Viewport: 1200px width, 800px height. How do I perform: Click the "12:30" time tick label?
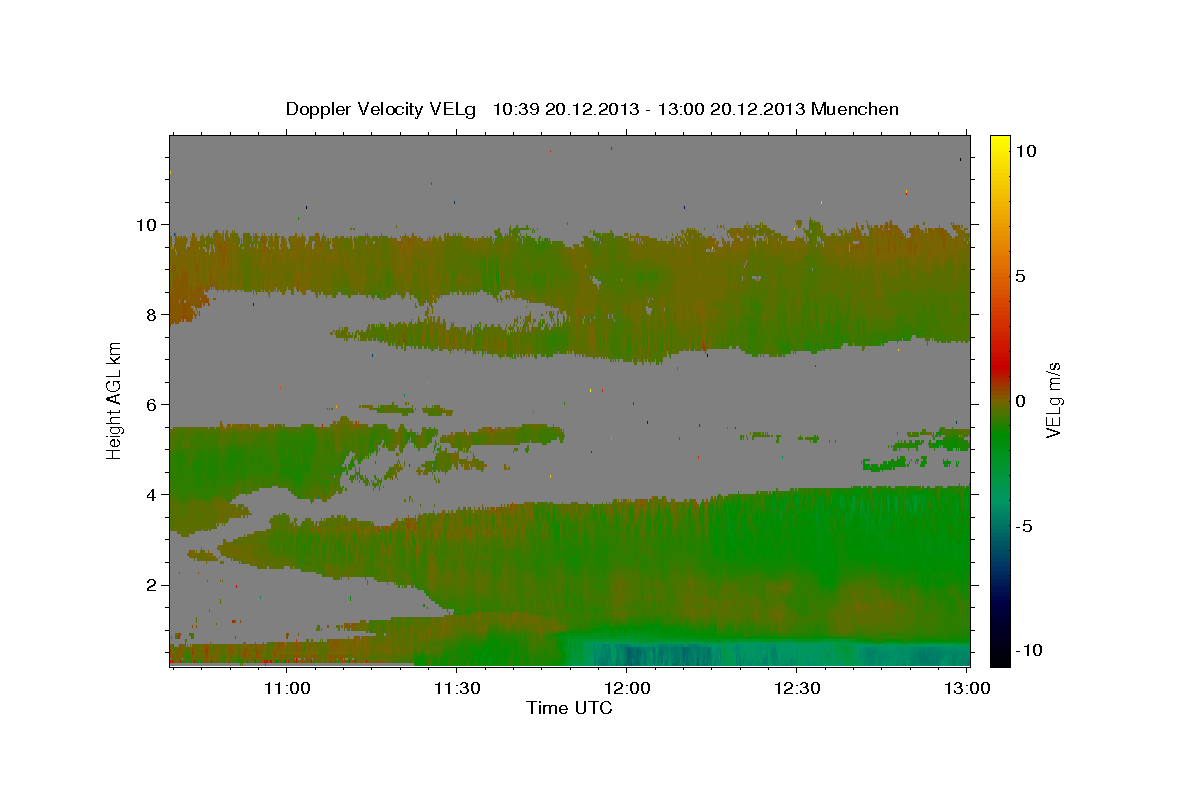point(797,689)
